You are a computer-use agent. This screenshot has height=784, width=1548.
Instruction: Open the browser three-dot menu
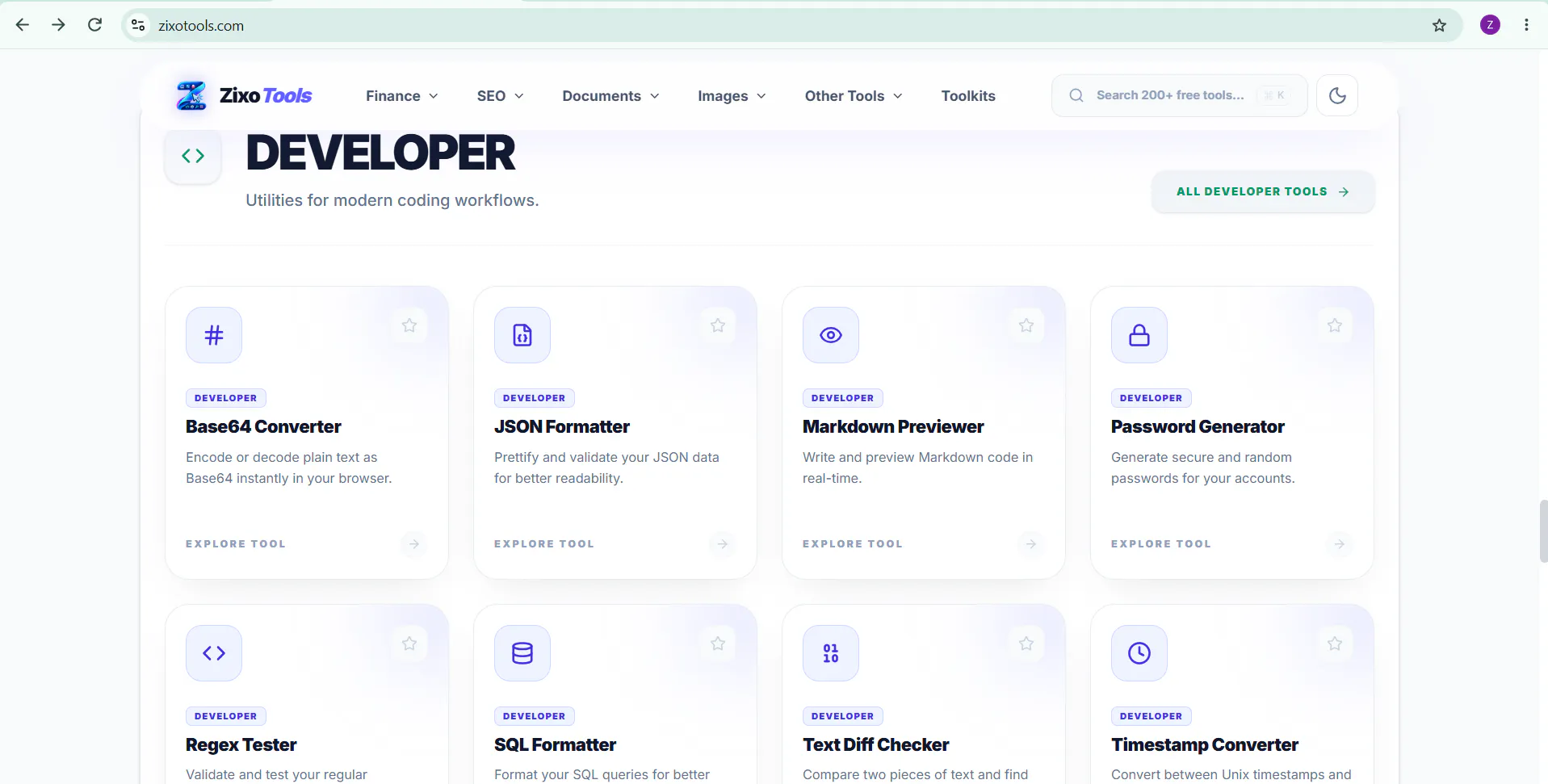click(1526, 25)
